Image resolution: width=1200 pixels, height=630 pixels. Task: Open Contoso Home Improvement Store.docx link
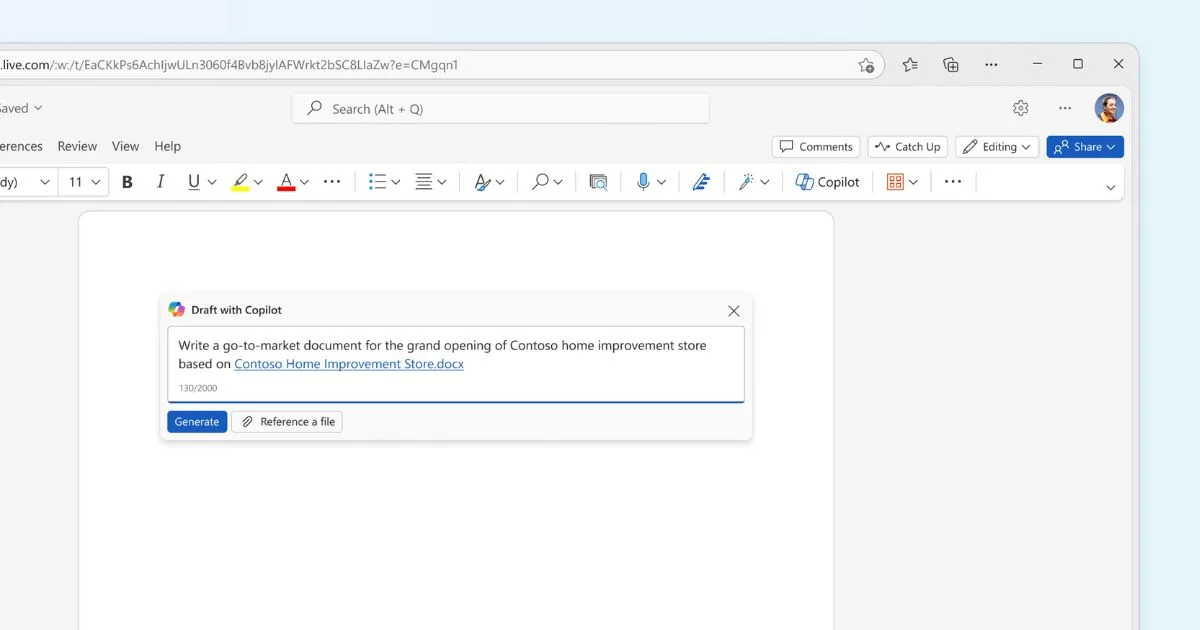[x=349, y=364]
